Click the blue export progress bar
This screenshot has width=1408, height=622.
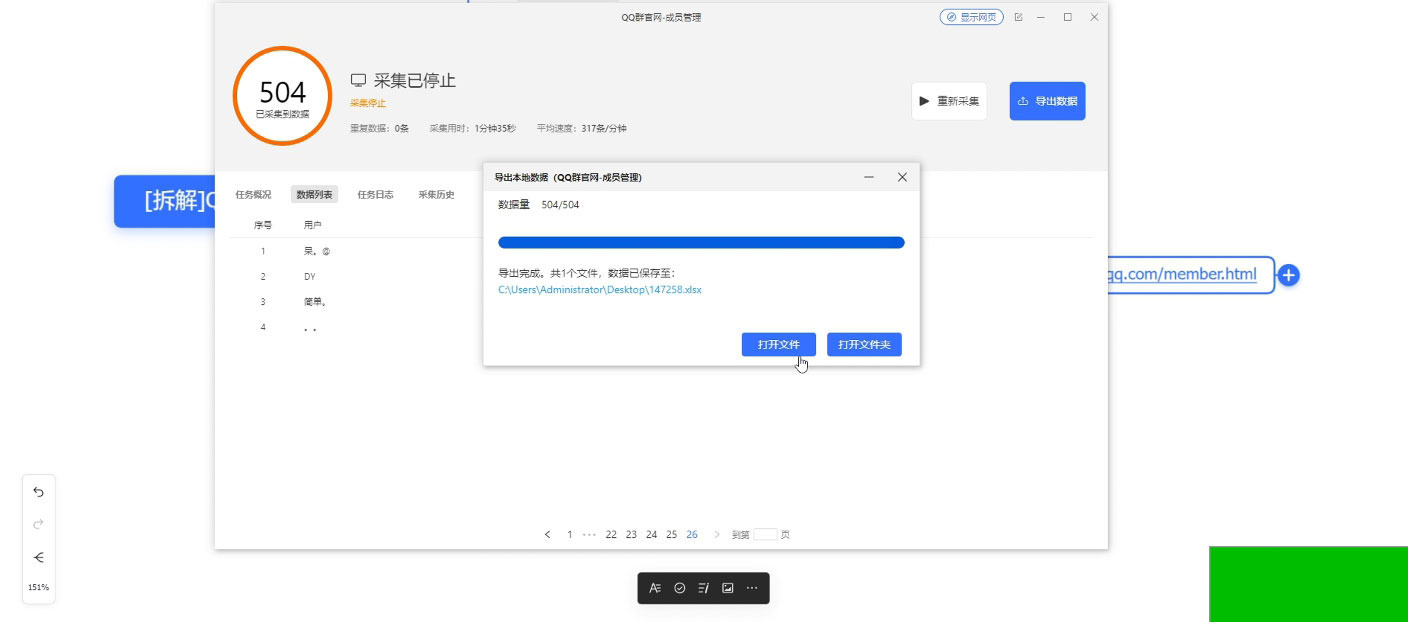(701, 242)
